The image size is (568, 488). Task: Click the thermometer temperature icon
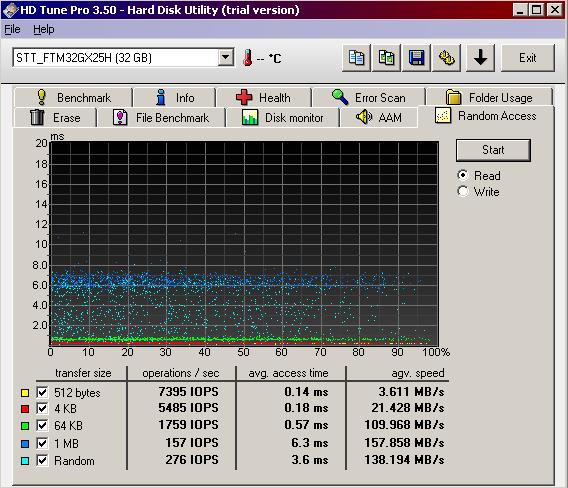(248, 58)
